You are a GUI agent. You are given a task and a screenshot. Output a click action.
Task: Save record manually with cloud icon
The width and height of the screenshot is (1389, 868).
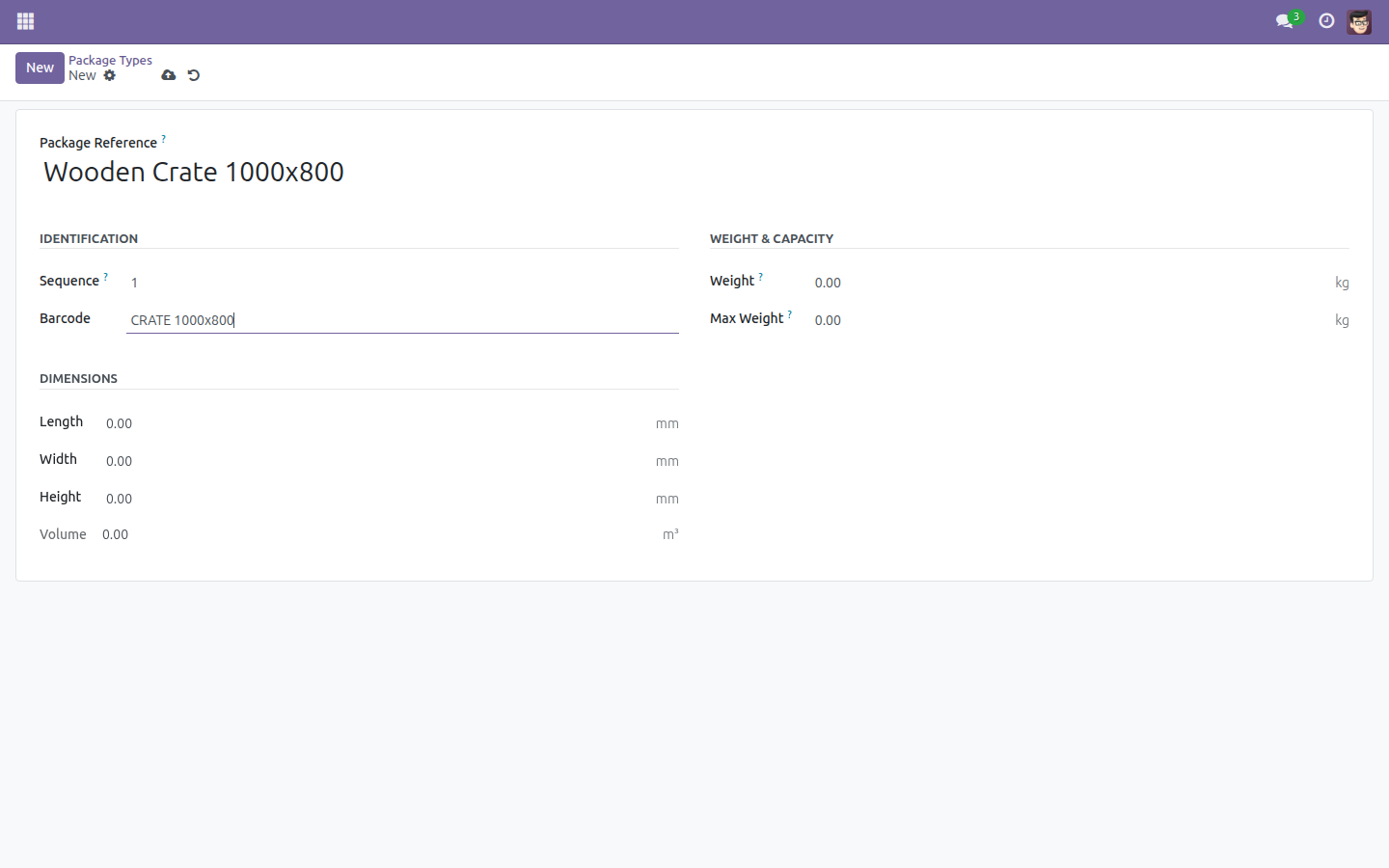[169, 75]
